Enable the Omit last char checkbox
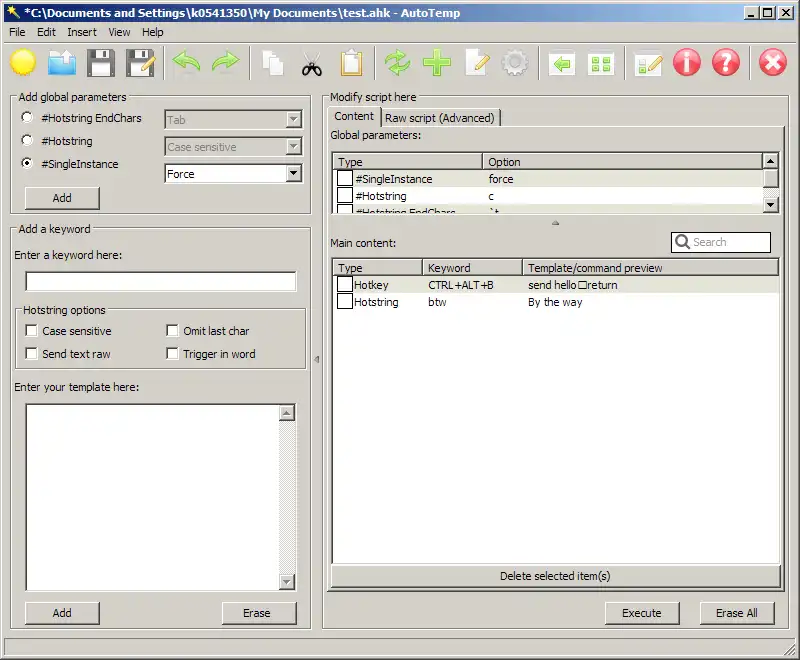The width and height of the screenshot is (800, 660). click(172, 331)
